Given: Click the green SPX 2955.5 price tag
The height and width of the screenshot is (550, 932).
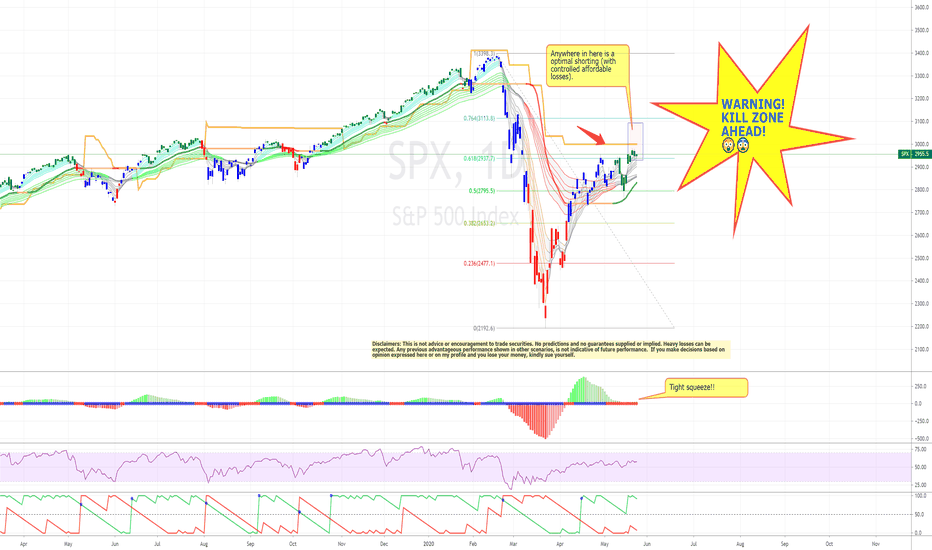Looking at the screenshot, I should click(915, 154).
